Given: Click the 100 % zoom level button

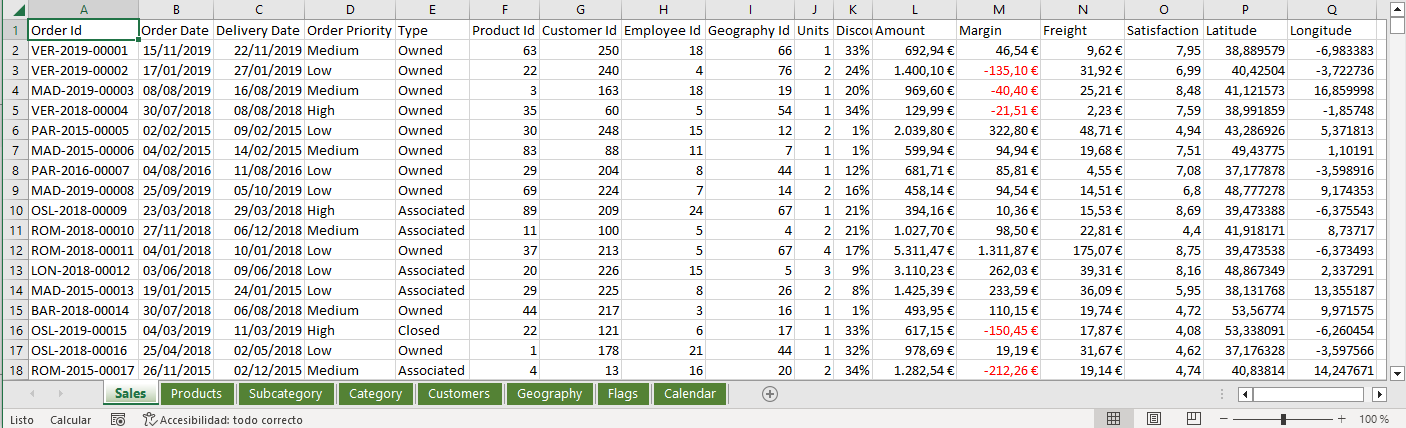Looking at the screenshot, I should (x=1374, y=420).
